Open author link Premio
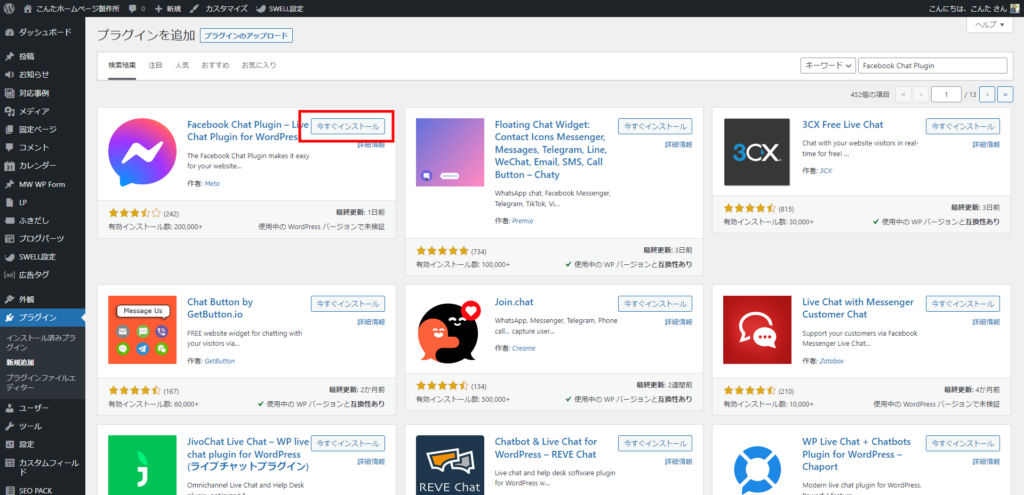 (x=522, y=221)
